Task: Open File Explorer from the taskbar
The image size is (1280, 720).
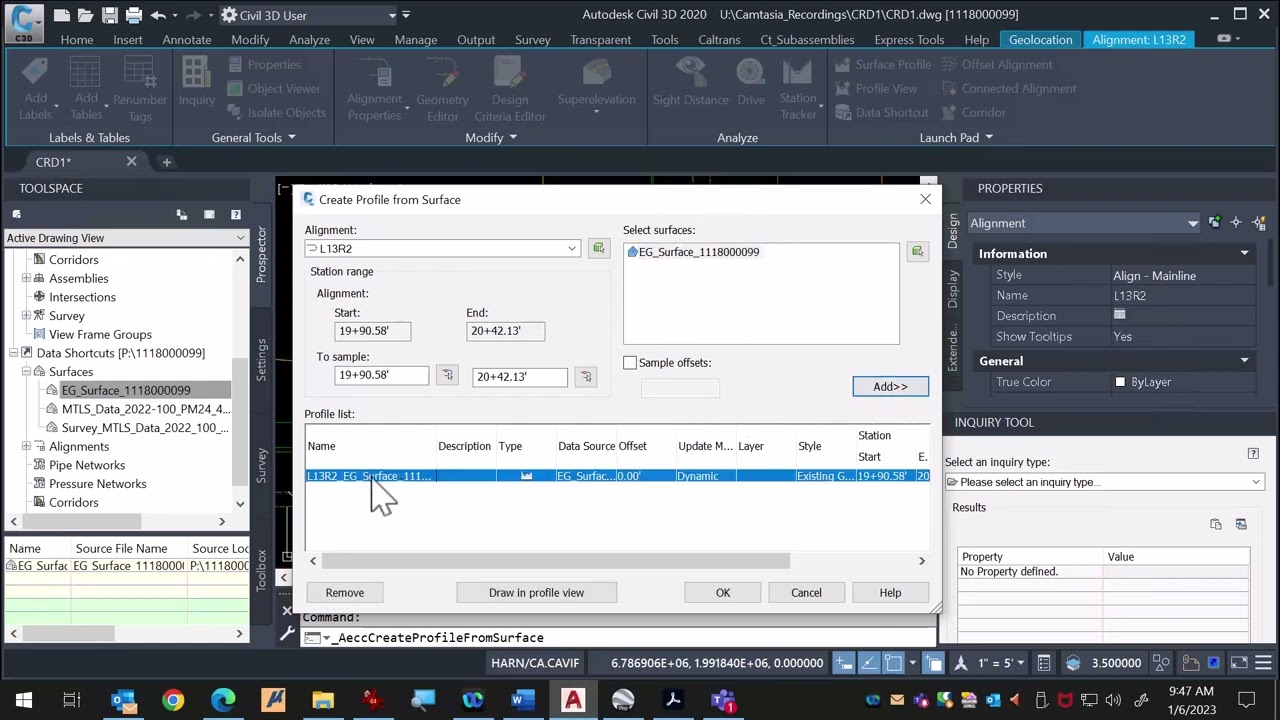Action: pos(323,700)
